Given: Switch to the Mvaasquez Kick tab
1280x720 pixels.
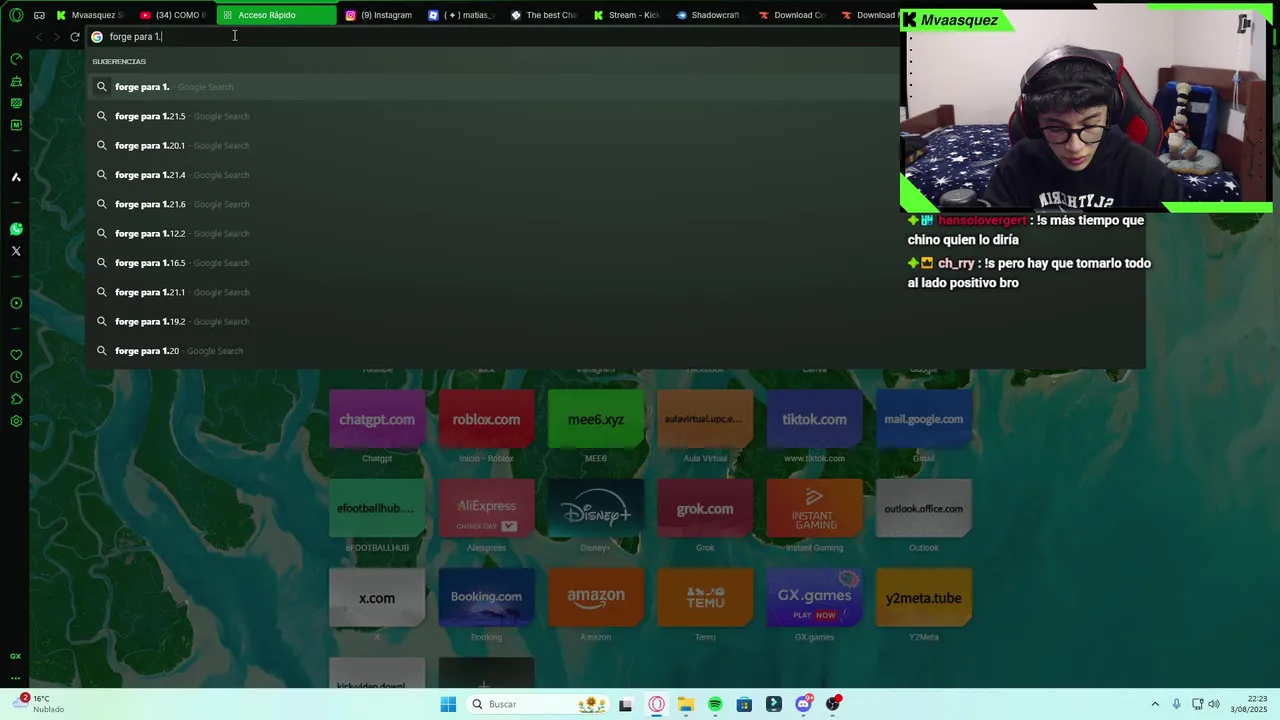Looking at the screenshot, I should 90,15.
